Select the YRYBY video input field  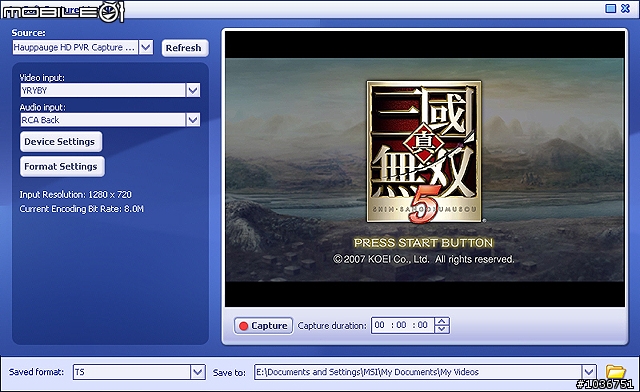pos(103,90)
